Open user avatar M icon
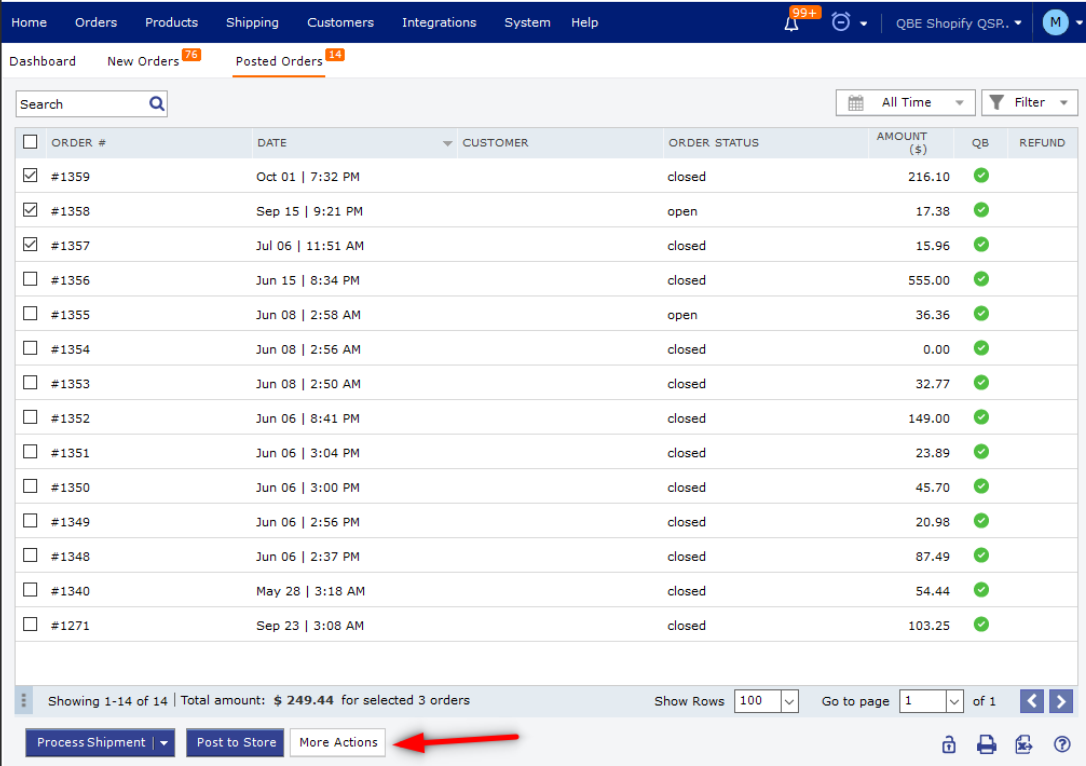This screenshot has width=1086, height=766. [x=1055, y=22]
